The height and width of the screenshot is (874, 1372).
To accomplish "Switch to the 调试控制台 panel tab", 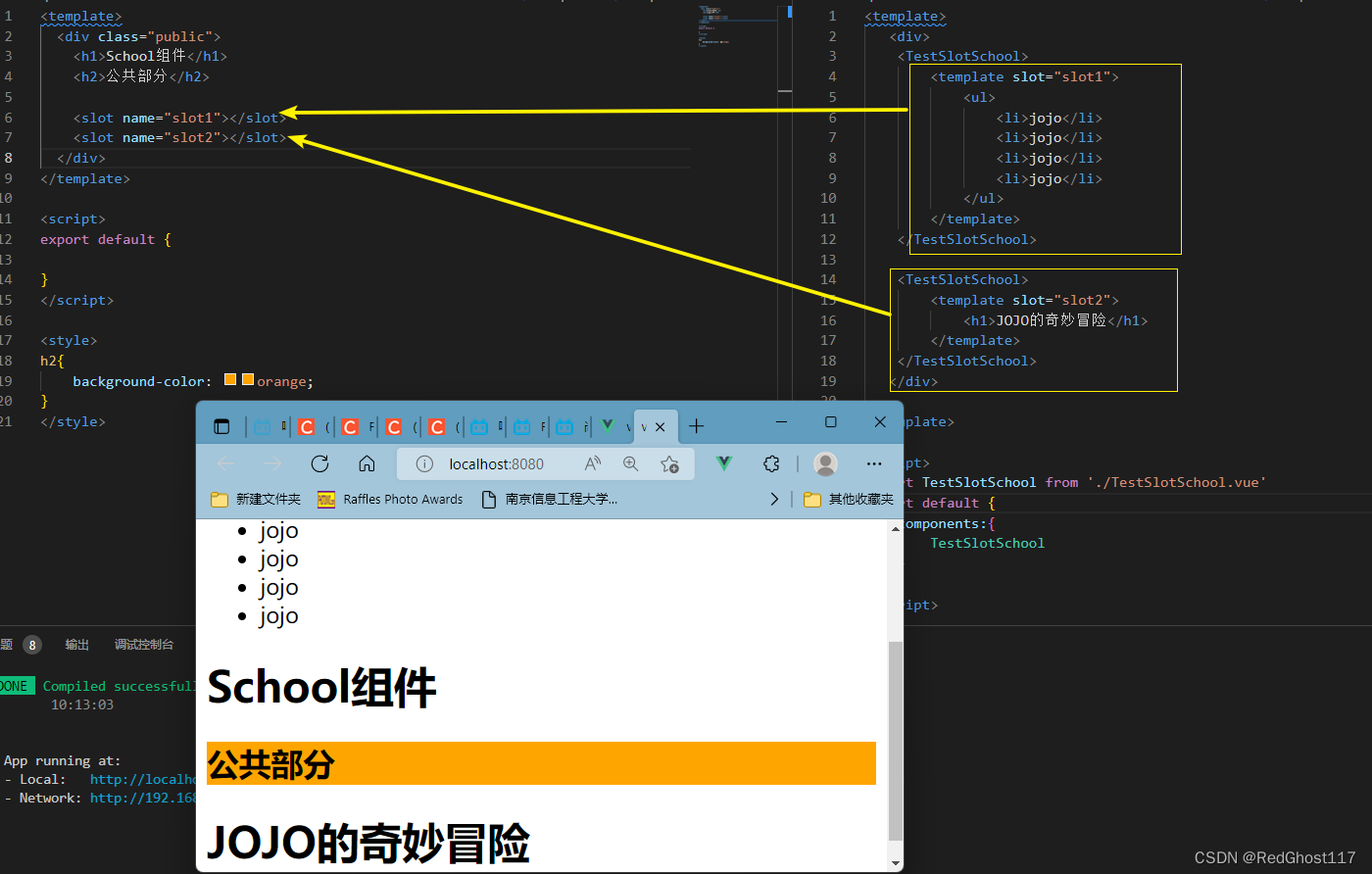I will pos(144,645).
